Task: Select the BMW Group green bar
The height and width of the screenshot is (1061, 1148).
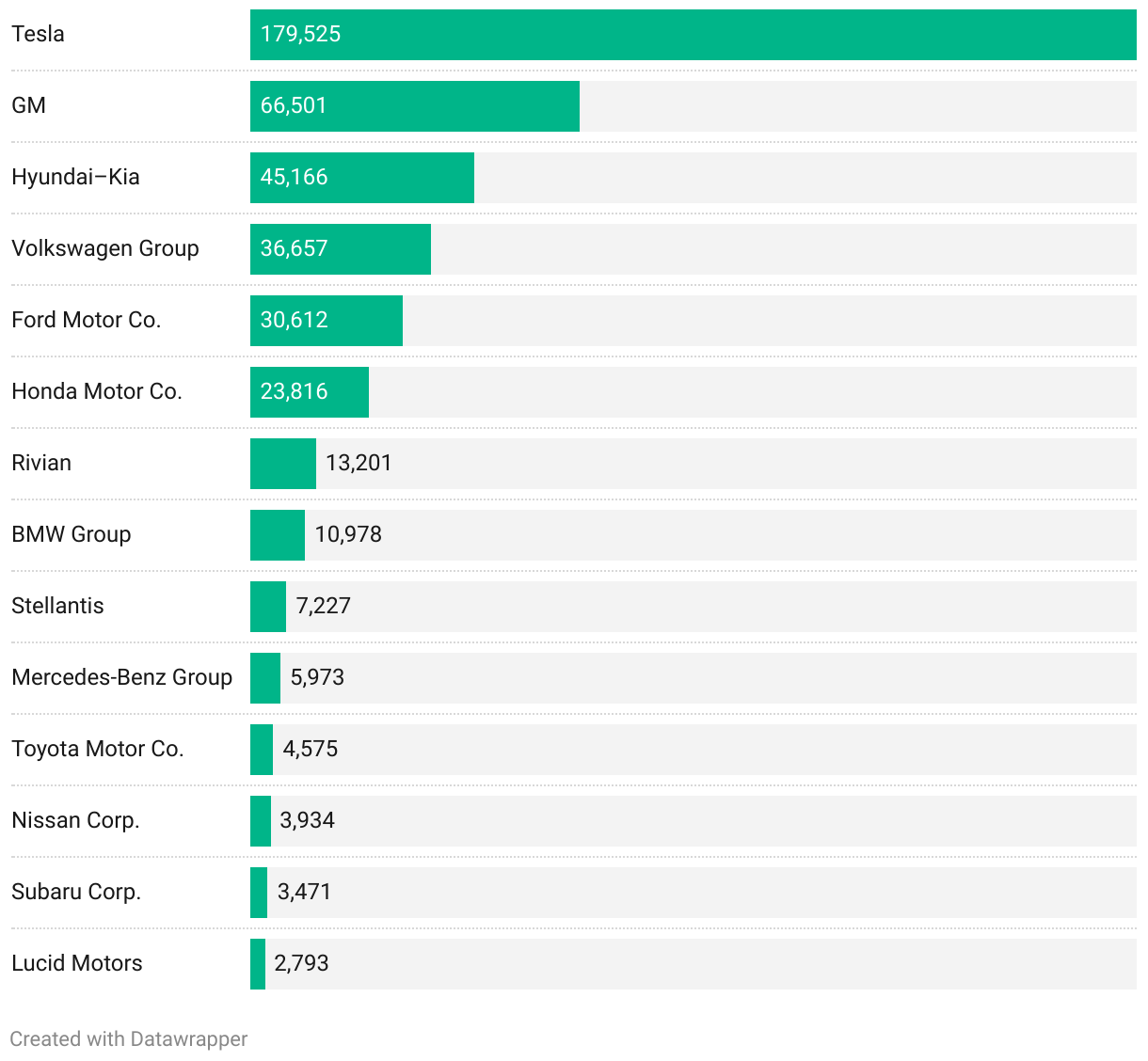Action: pos(278,535)
